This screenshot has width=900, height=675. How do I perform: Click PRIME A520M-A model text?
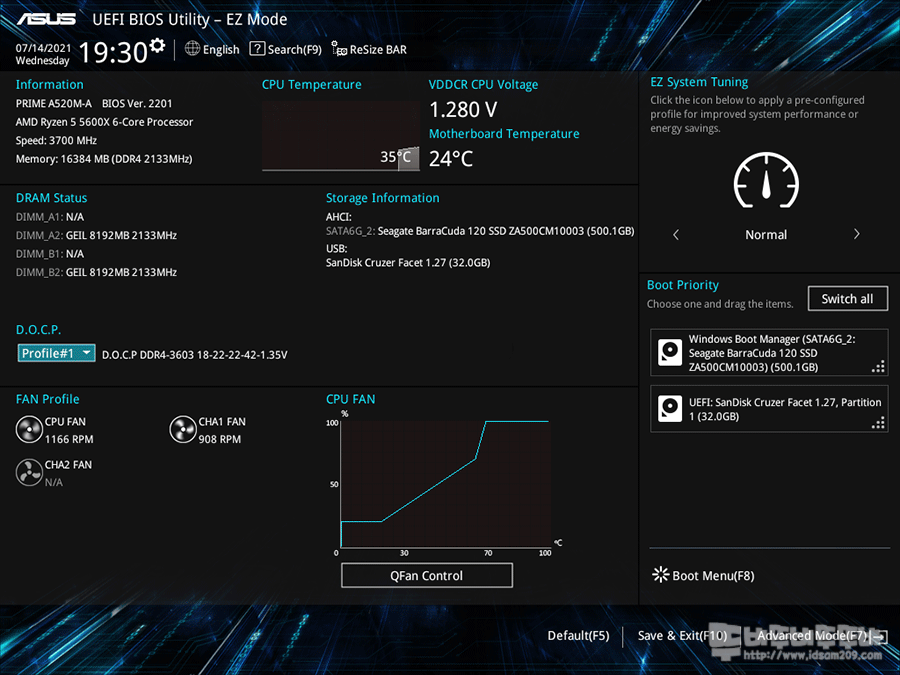53,103
